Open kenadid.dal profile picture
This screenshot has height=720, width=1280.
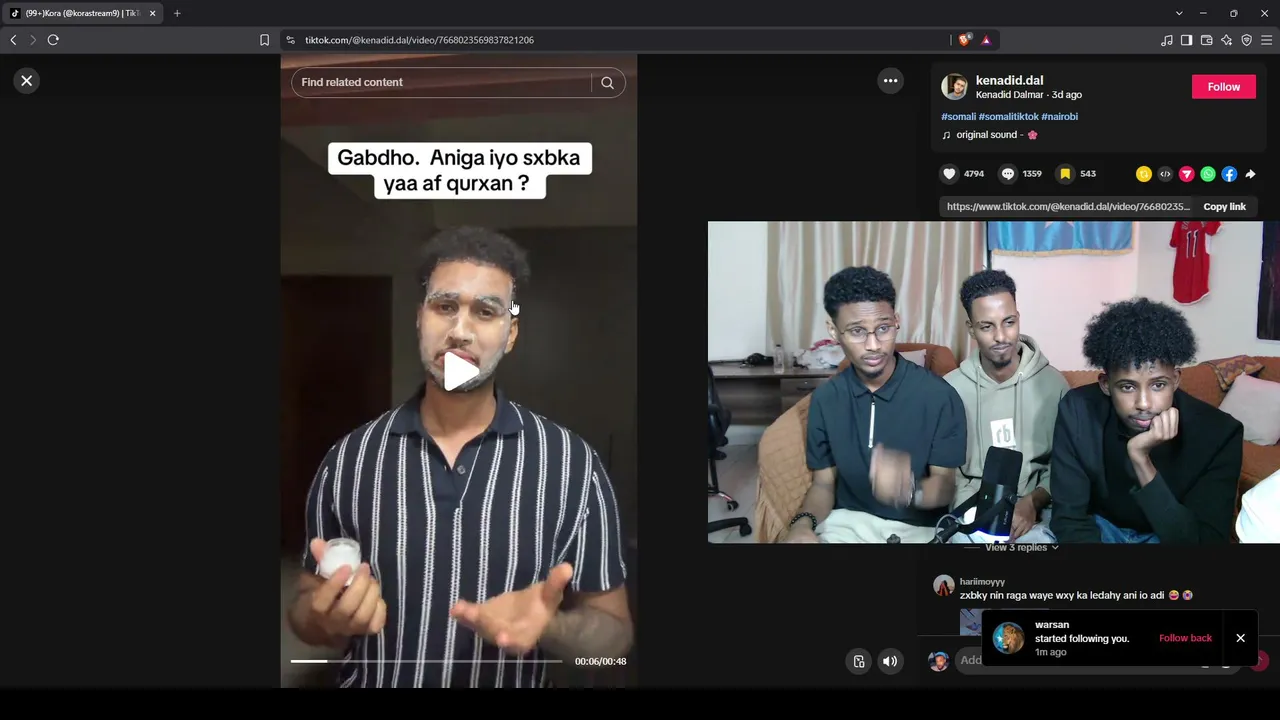pyautogui.click(x=954, y=87)
